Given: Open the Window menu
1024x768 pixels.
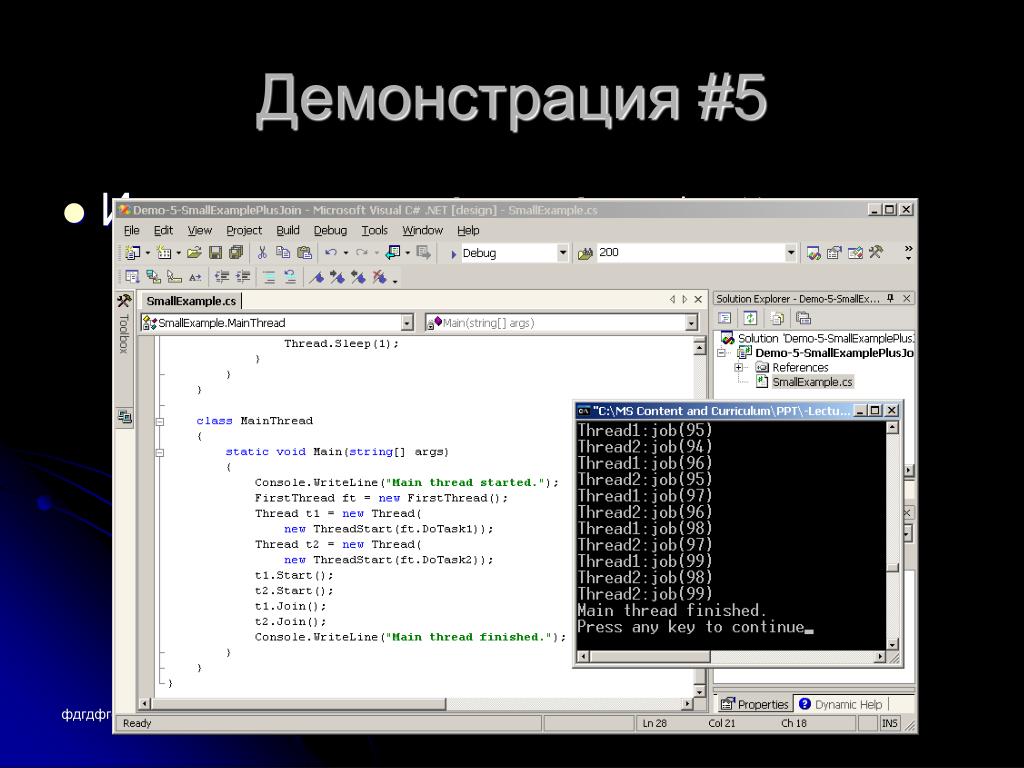Looking at the screenshot, I should 423,231.
